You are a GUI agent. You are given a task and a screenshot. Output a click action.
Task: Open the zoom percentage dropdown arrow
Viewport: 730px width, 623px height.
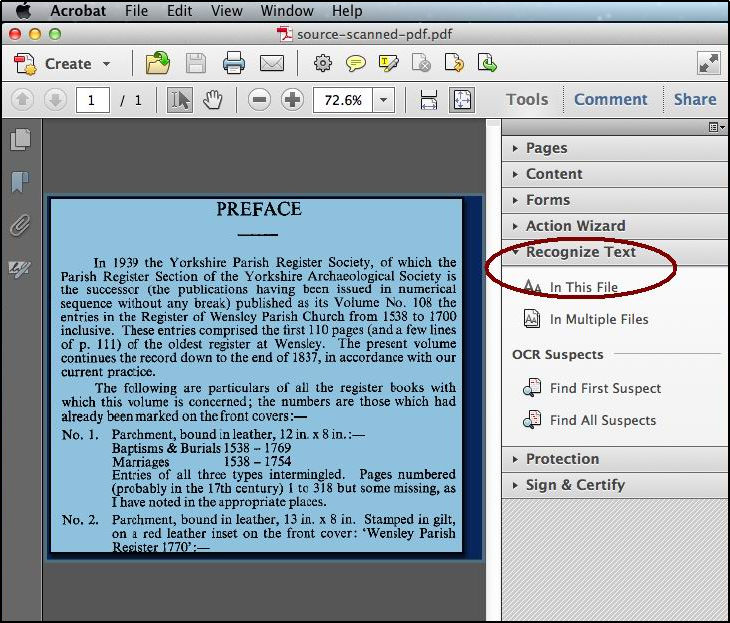click(x=384, y=100)
